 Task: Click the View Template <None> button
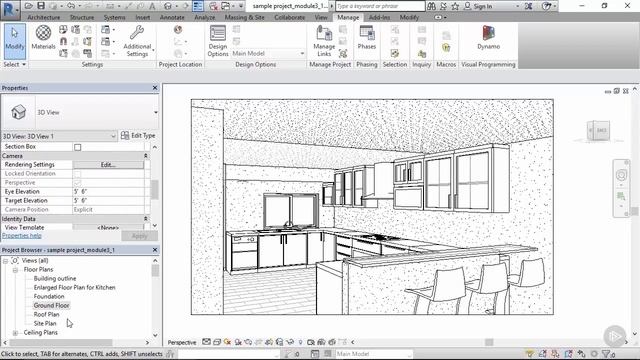(x=108, y=227)
